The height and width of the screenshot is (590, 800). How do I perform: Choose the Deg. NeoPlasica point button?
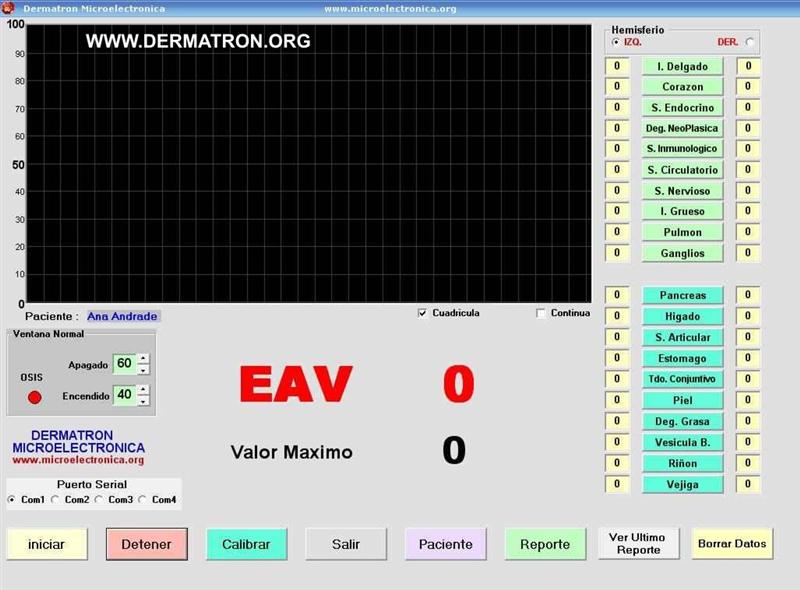(x=683, y=128)
